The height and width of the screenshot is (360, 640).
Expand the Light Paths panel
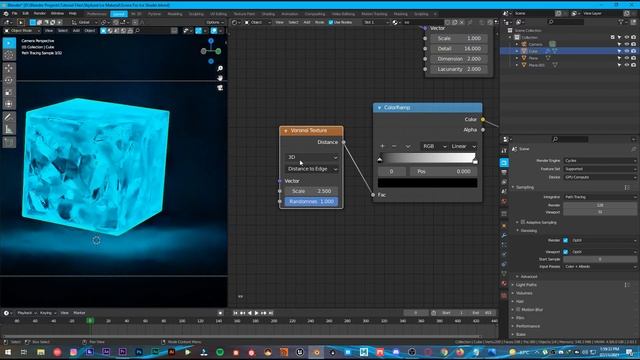click(x=527, y=284)
